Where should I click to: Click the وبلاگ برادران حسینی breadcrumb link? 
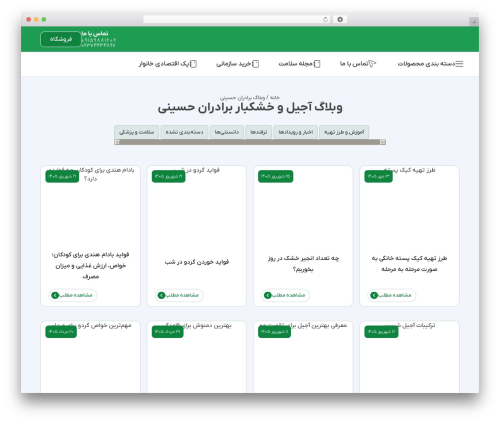coord(242,98)
